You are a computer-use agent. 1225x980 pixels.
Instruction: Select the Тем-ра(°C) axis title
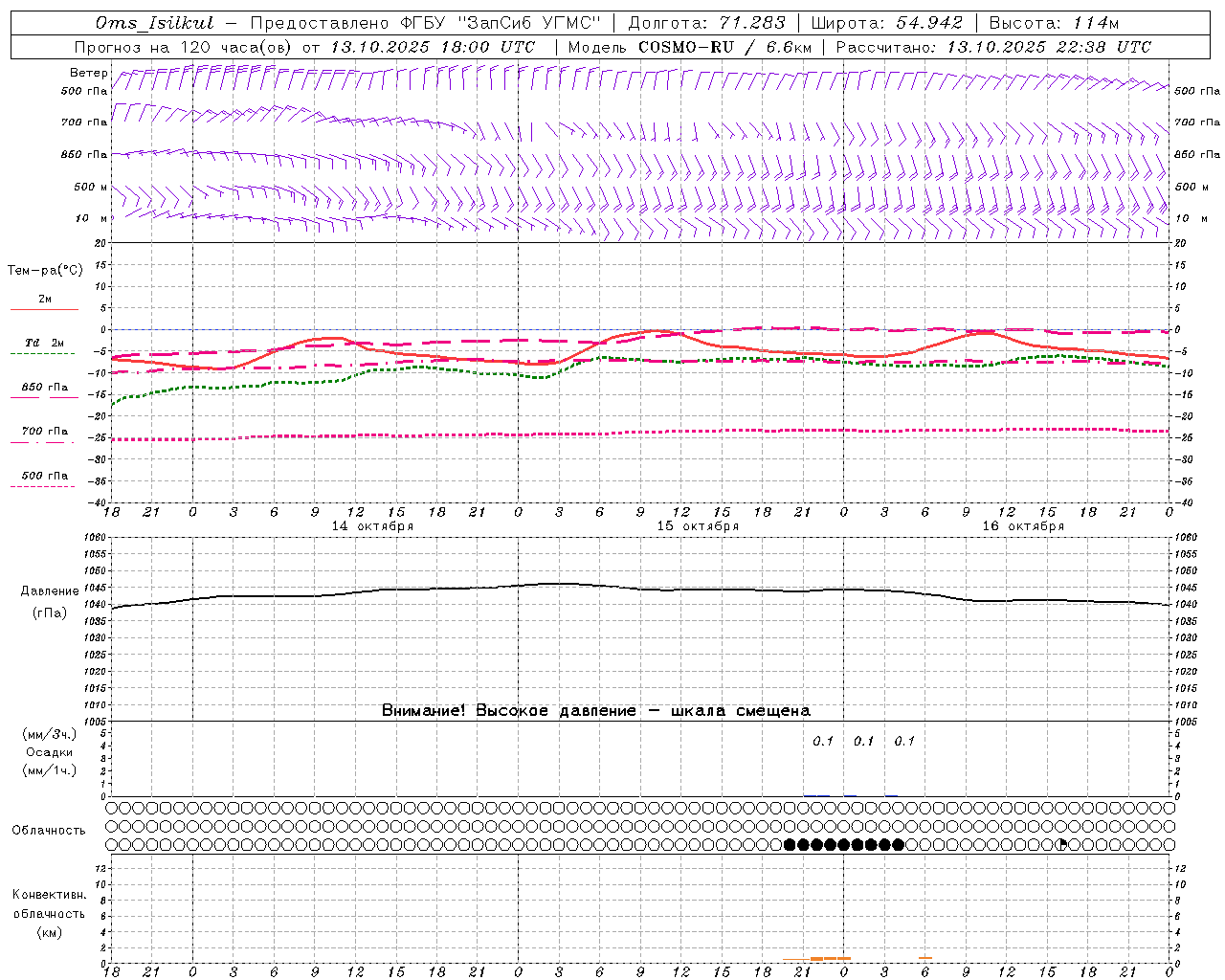pyautogui.click(x=45, y=271)
